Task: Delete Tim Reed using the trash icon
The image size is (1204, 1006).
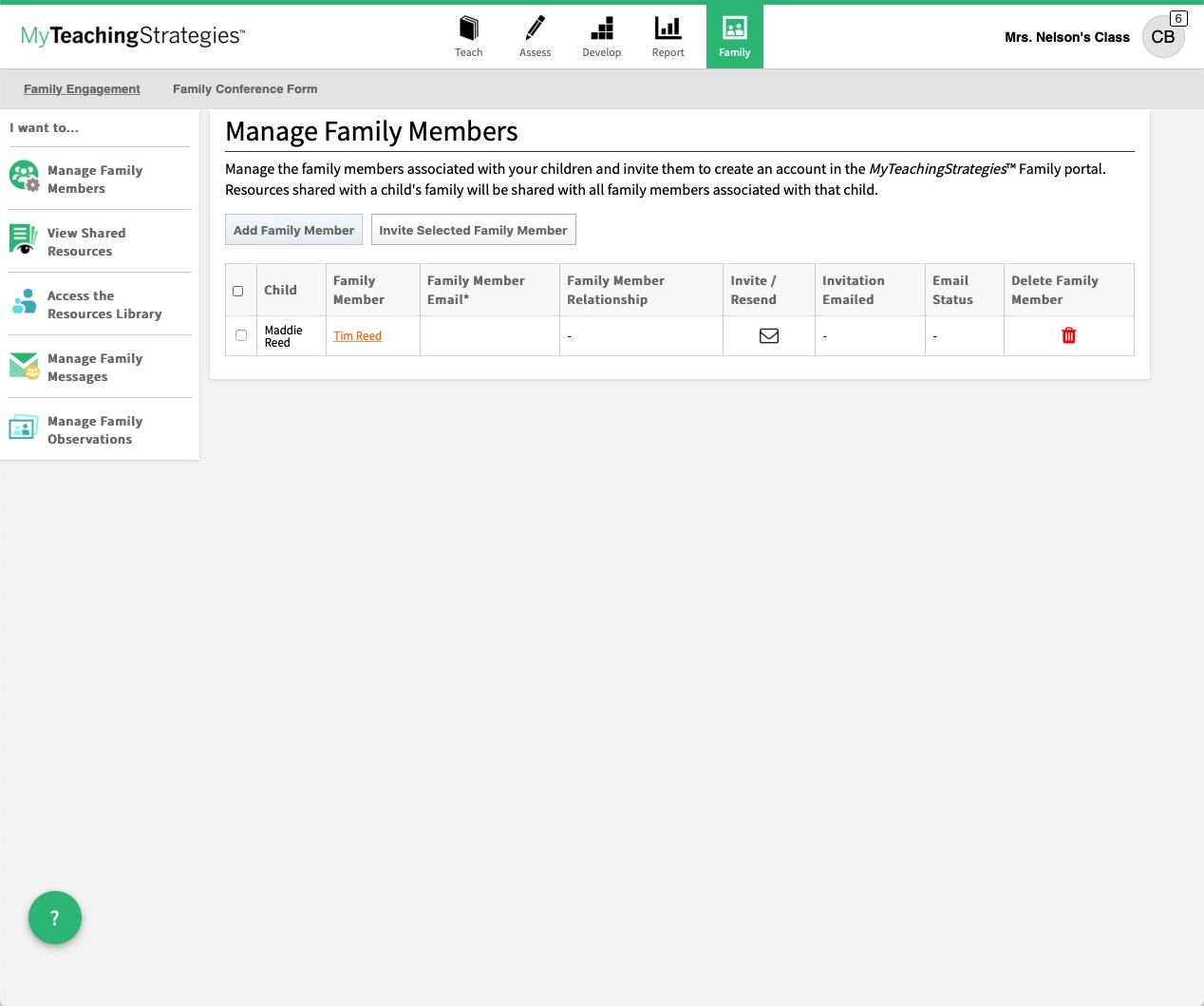Action: tap(1068, 335)
